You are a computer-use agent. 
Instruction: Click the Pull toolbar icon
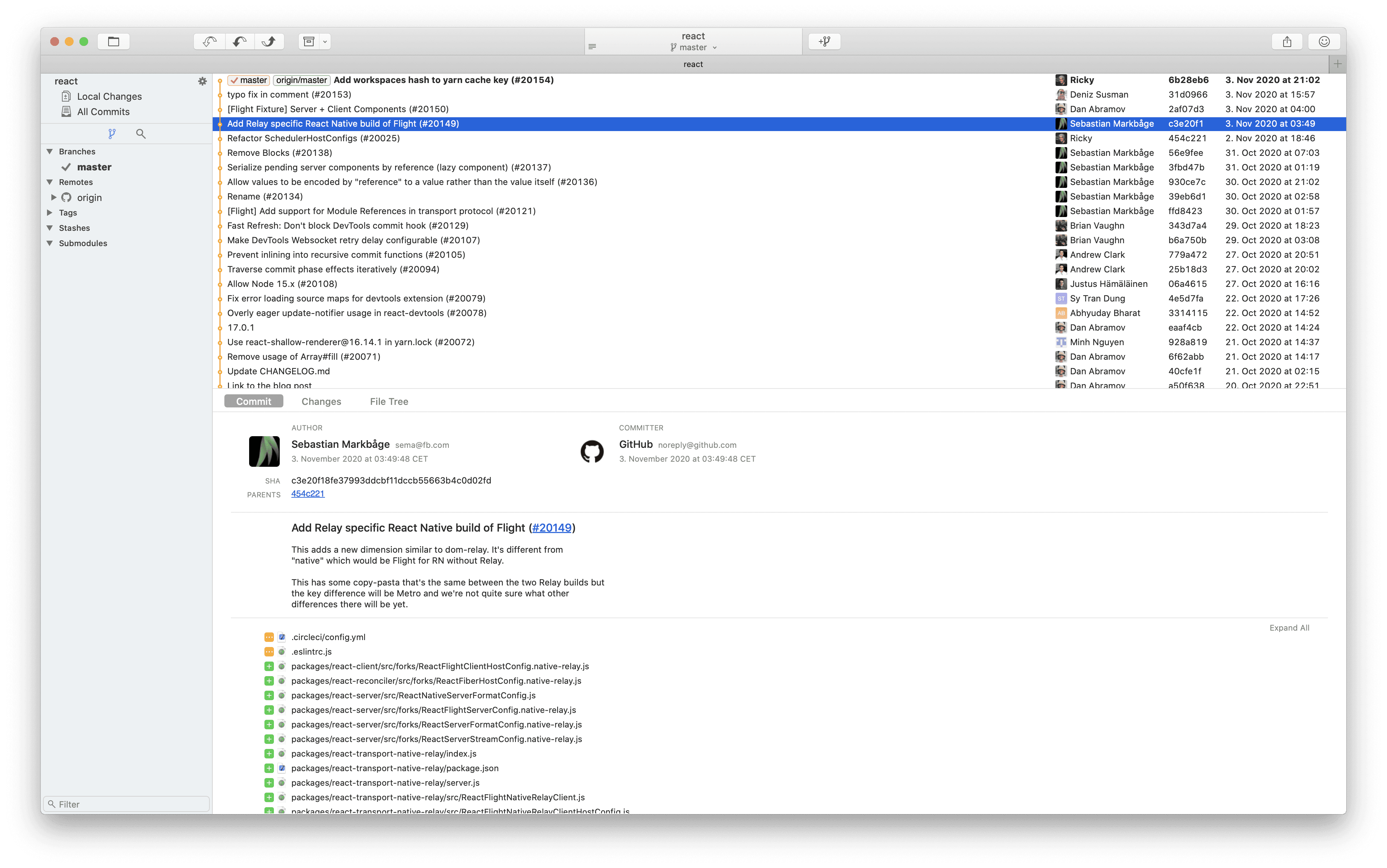pos(240,42)
